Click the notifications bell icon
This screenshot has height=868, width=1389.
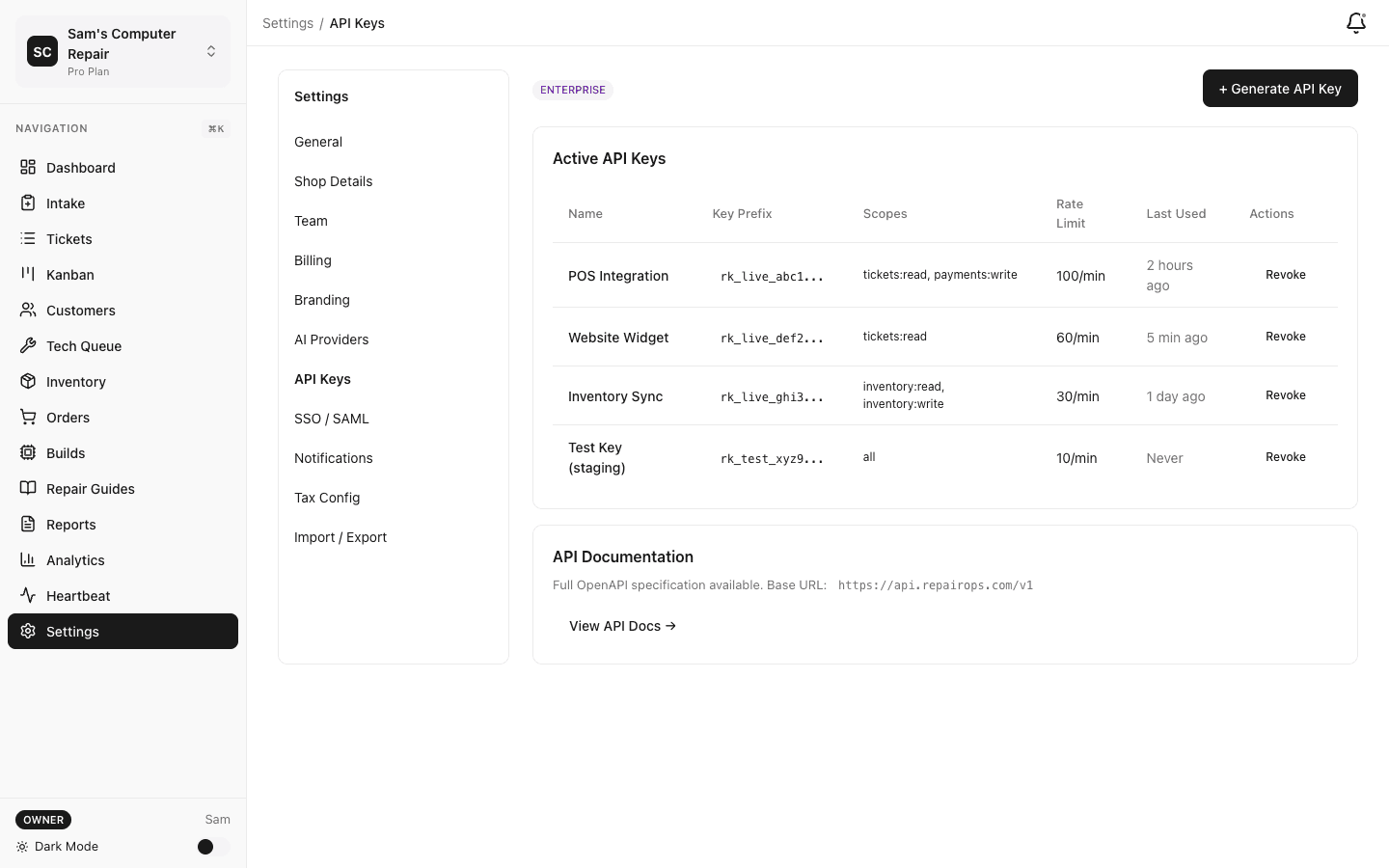pyautogui.click(x=1355, y=22)
